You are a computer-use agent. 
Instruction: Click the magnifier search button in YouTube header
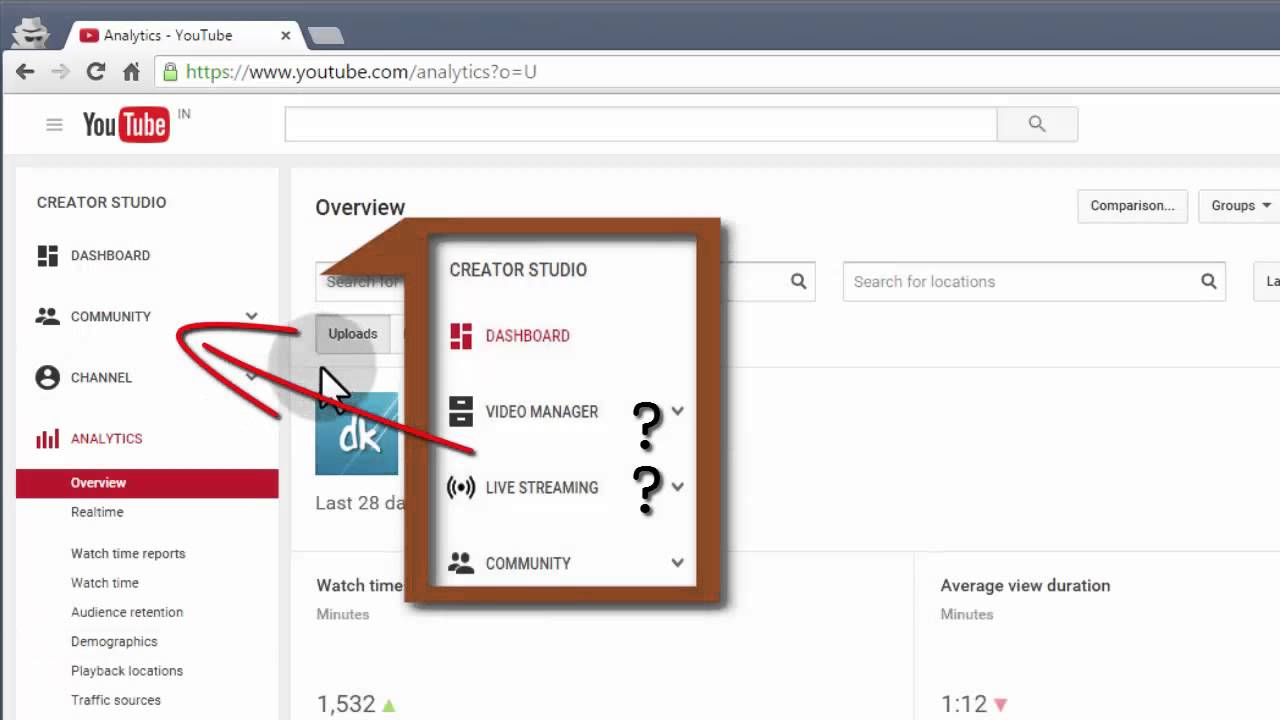coord(1037,124)
